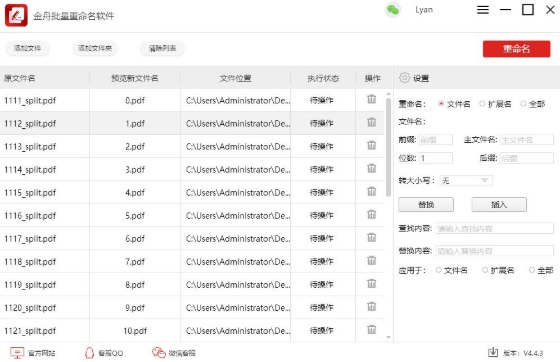
Task: Click in the 替换内容 replacement content field
Action: [x=495, y=251]
